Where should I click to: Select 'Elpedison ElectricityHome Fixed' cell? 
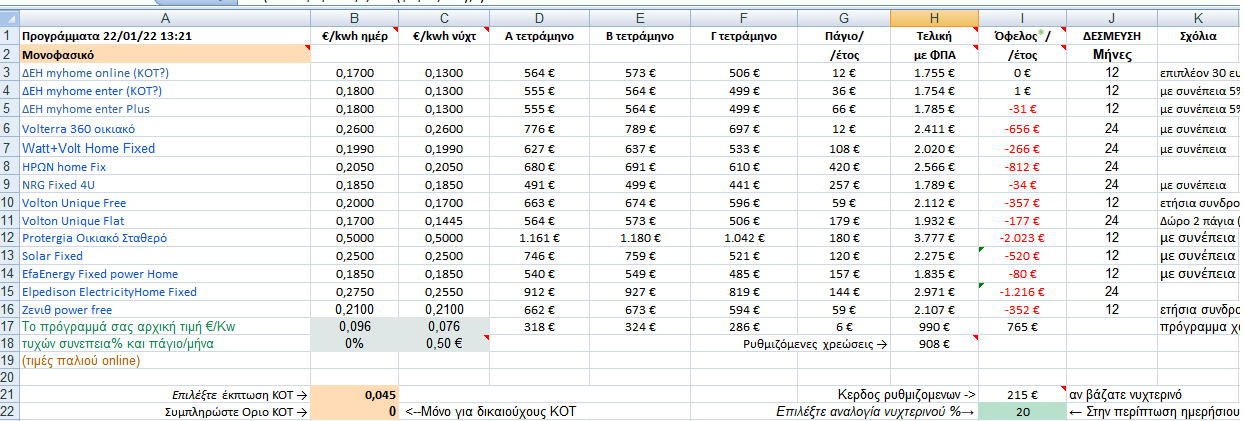click(165, 292)
